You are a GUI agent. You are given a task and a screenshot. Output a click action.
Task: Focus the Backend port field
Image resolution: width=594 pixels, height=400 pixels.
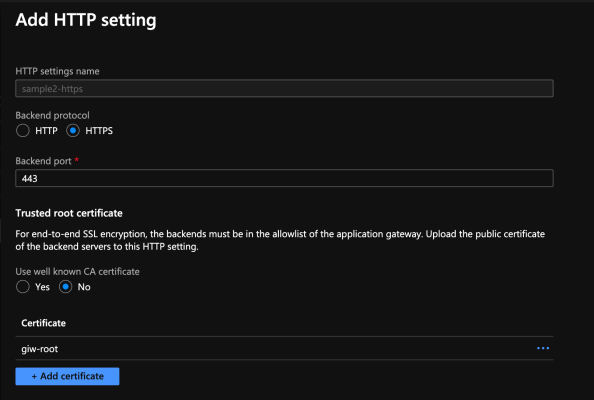click(x=284, y=178)
